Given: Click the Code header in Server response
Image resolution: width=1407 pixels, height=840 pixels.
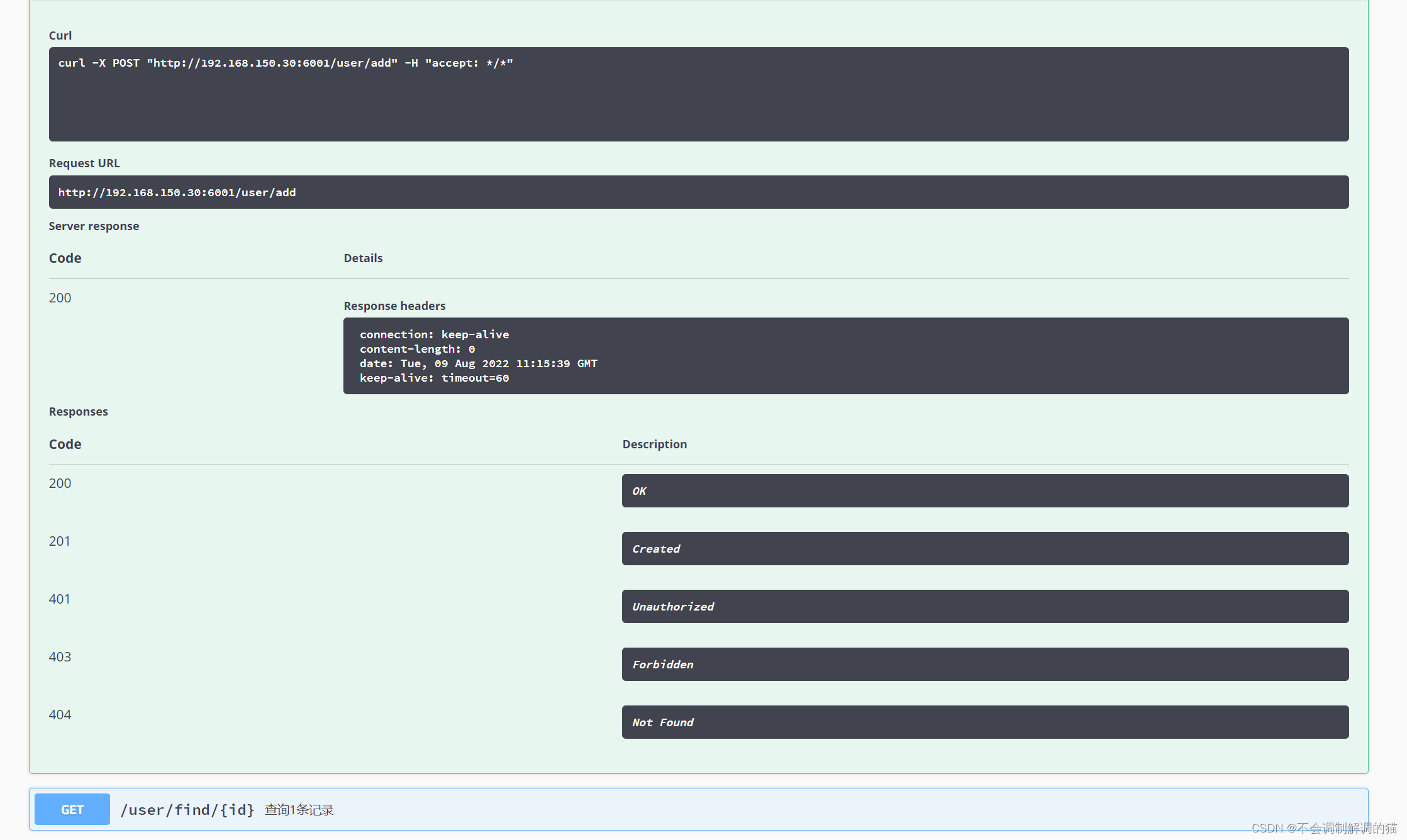Looking at the screenshot, I should tap(65, 258).
